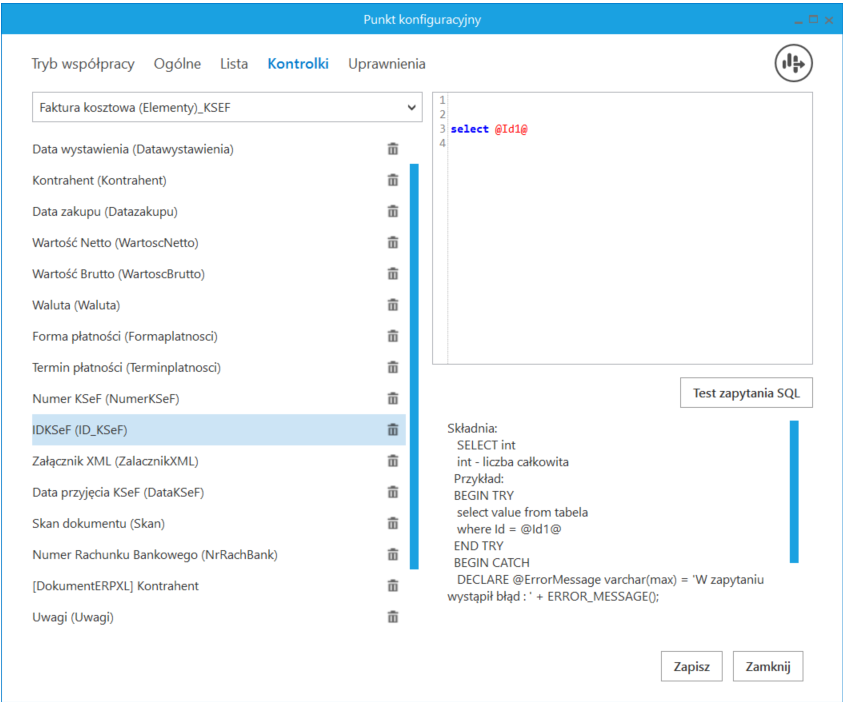Image resolution: width=843 pixels, height=702 pixels.
Task: Remove the Załącznik XML control
Action: point(393,461)
